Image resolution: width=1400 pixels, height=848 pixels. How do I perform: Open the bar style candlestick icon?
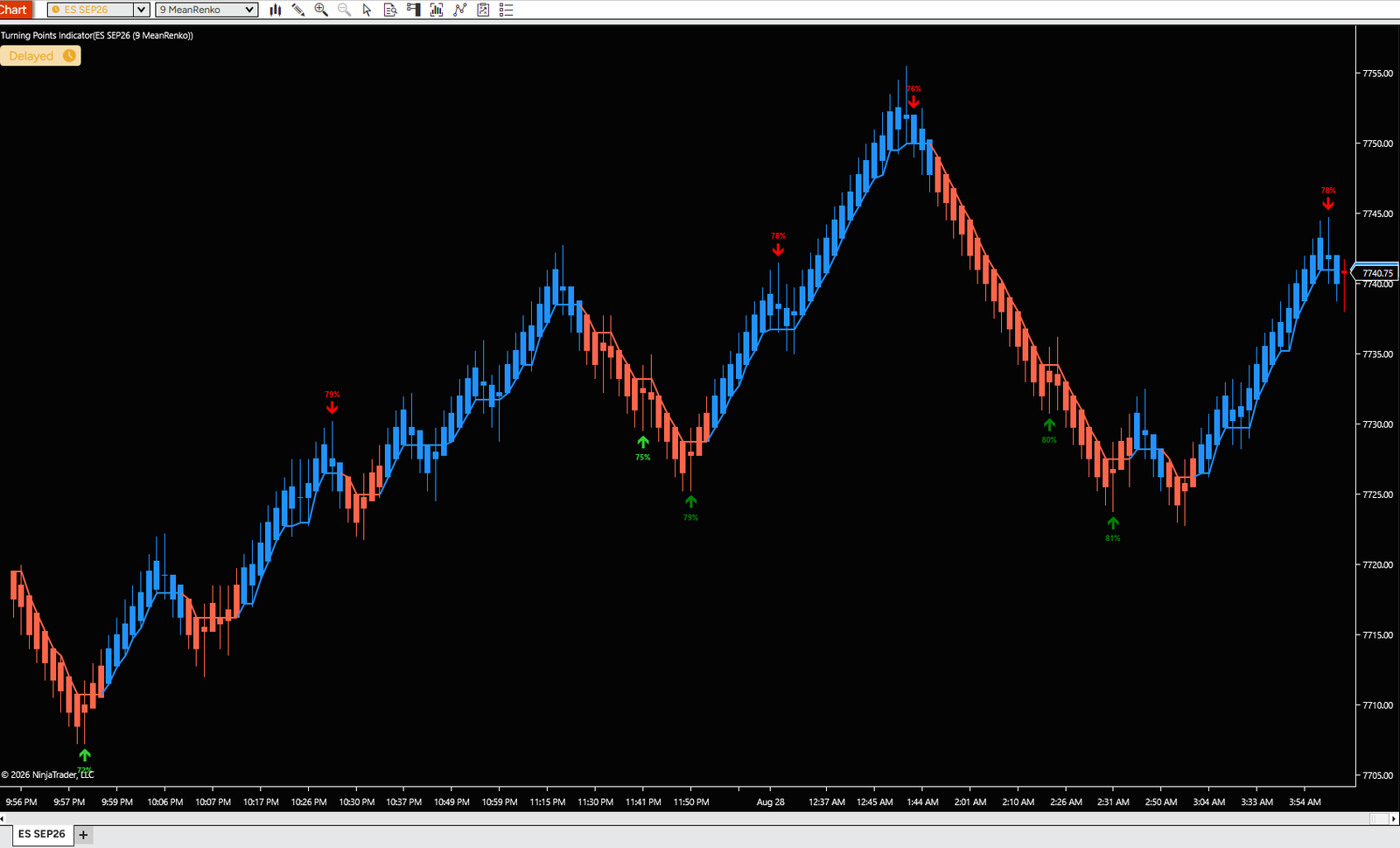pyautogui.click(x=275, y=10)
